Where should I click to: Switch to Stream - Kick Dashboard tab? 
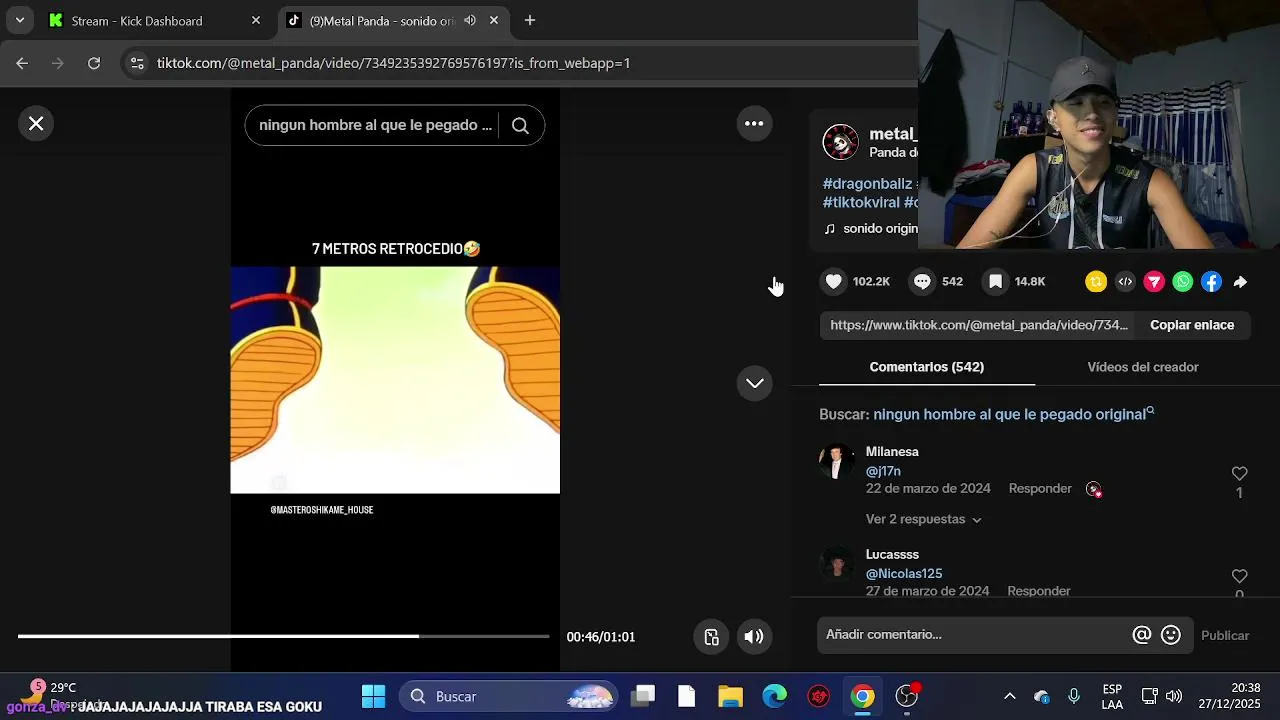click(x=154, y=20)
